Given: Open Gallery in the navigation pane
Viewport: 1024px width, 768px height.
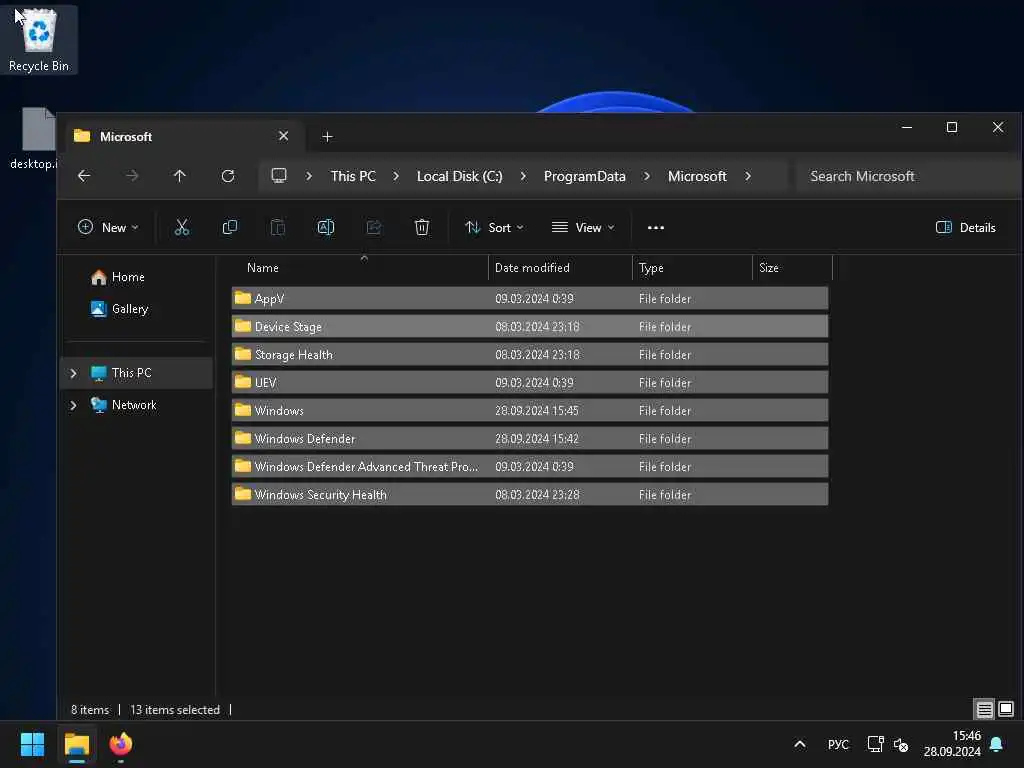Looking at the screenshot, I should coord(130,309).
